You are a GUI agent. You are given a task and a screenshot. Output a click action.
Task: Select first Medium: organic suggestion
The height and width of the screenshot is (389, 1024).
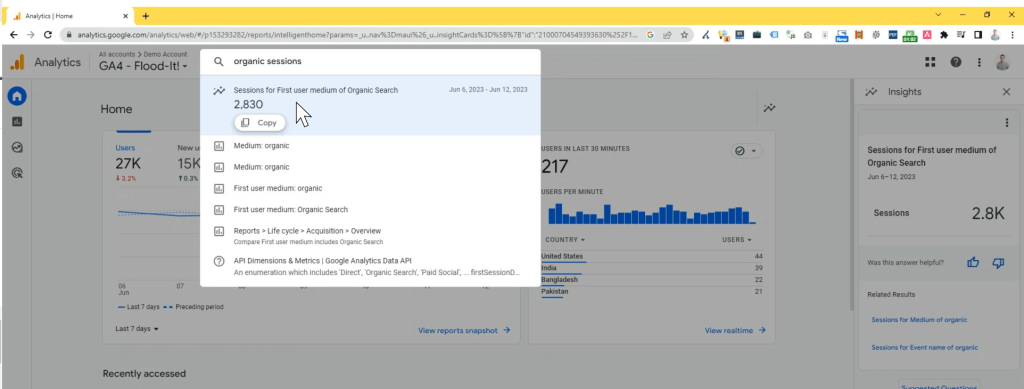click(x=370, y=146)
